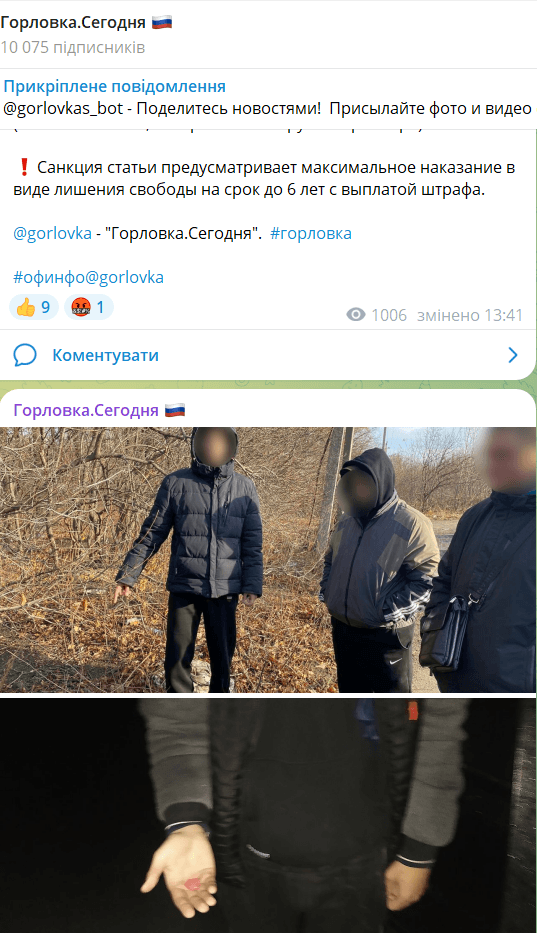
Task: Click the views eye icon showing 1006
Action: pos(356,315)
